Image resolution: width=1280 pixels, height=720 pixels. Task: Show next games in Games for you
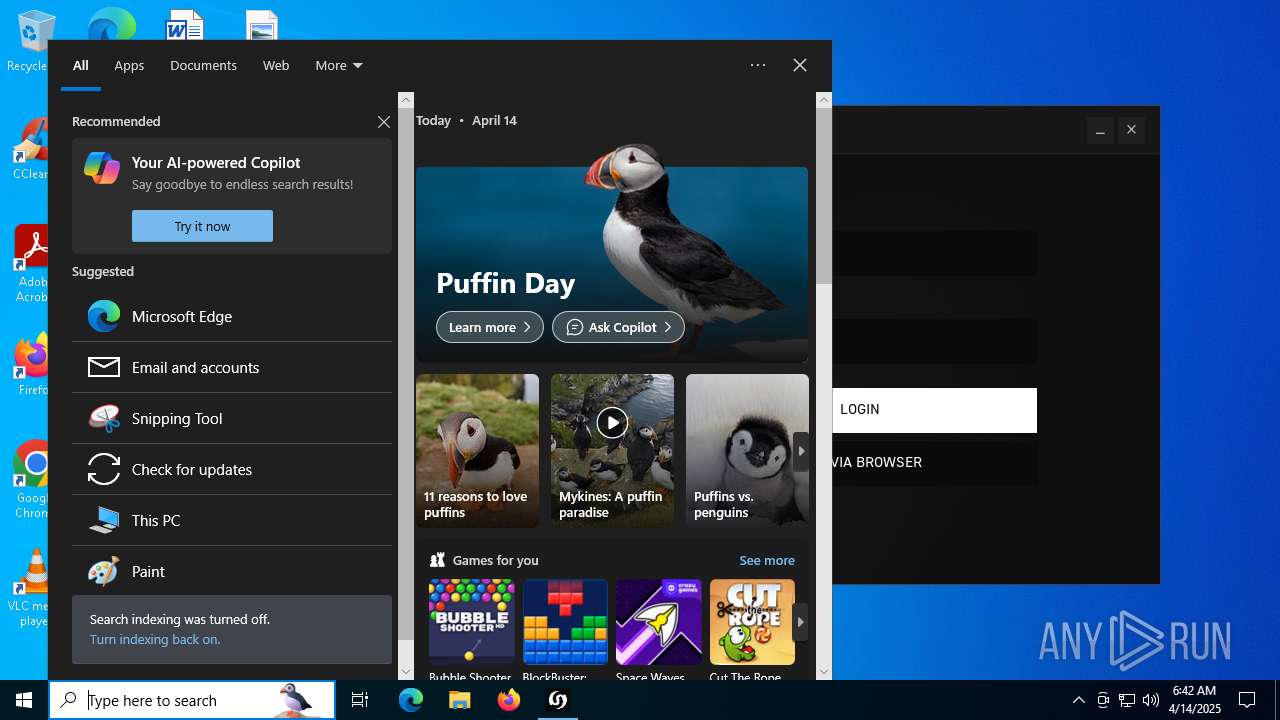pos(800,622)
